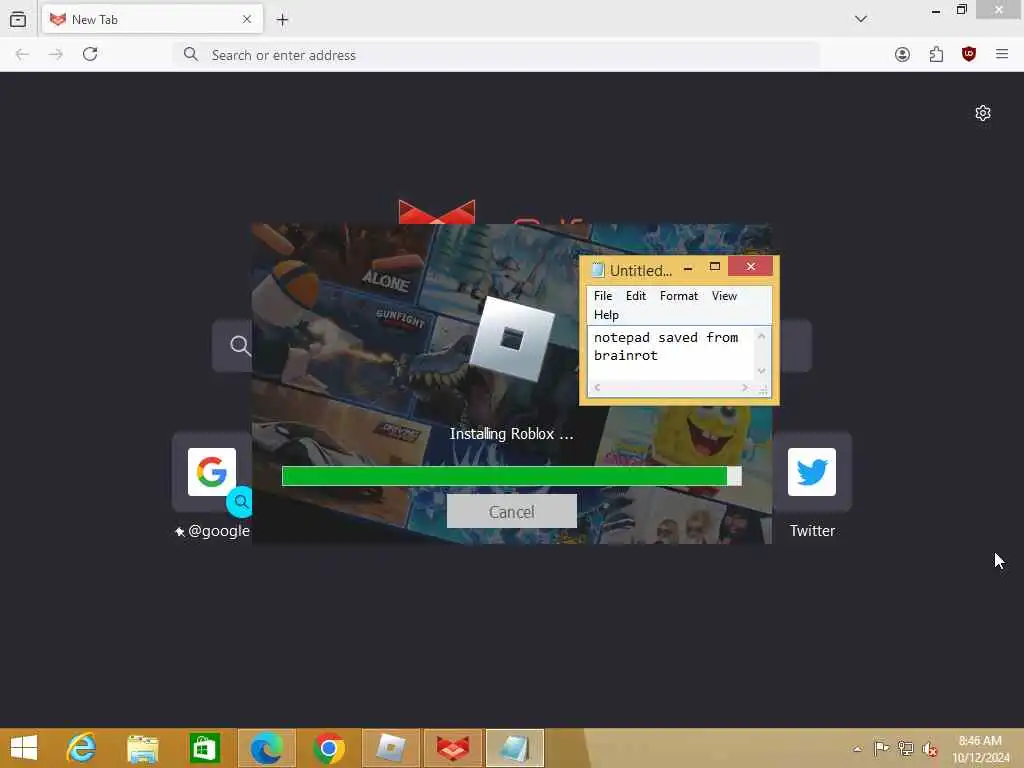This screenshot has height=768, width=1024.
Task: Open Action Center flag tray icon
Action: [881, 748]
